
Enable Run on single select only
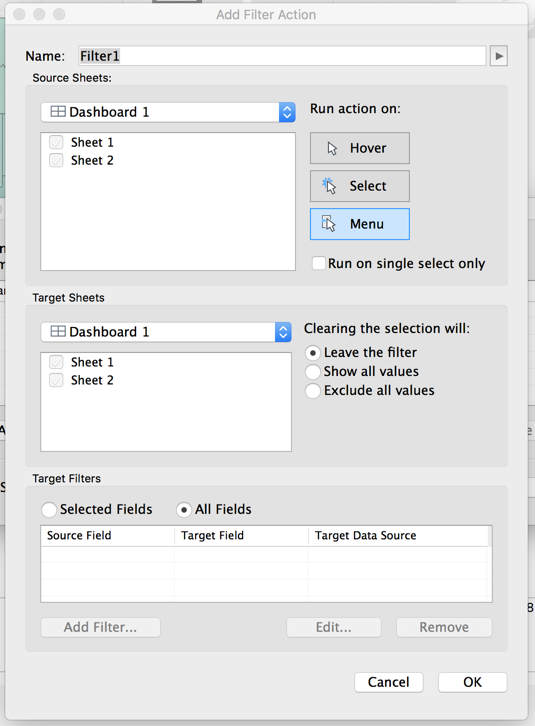pyautogui.click(x=319, y=263)
